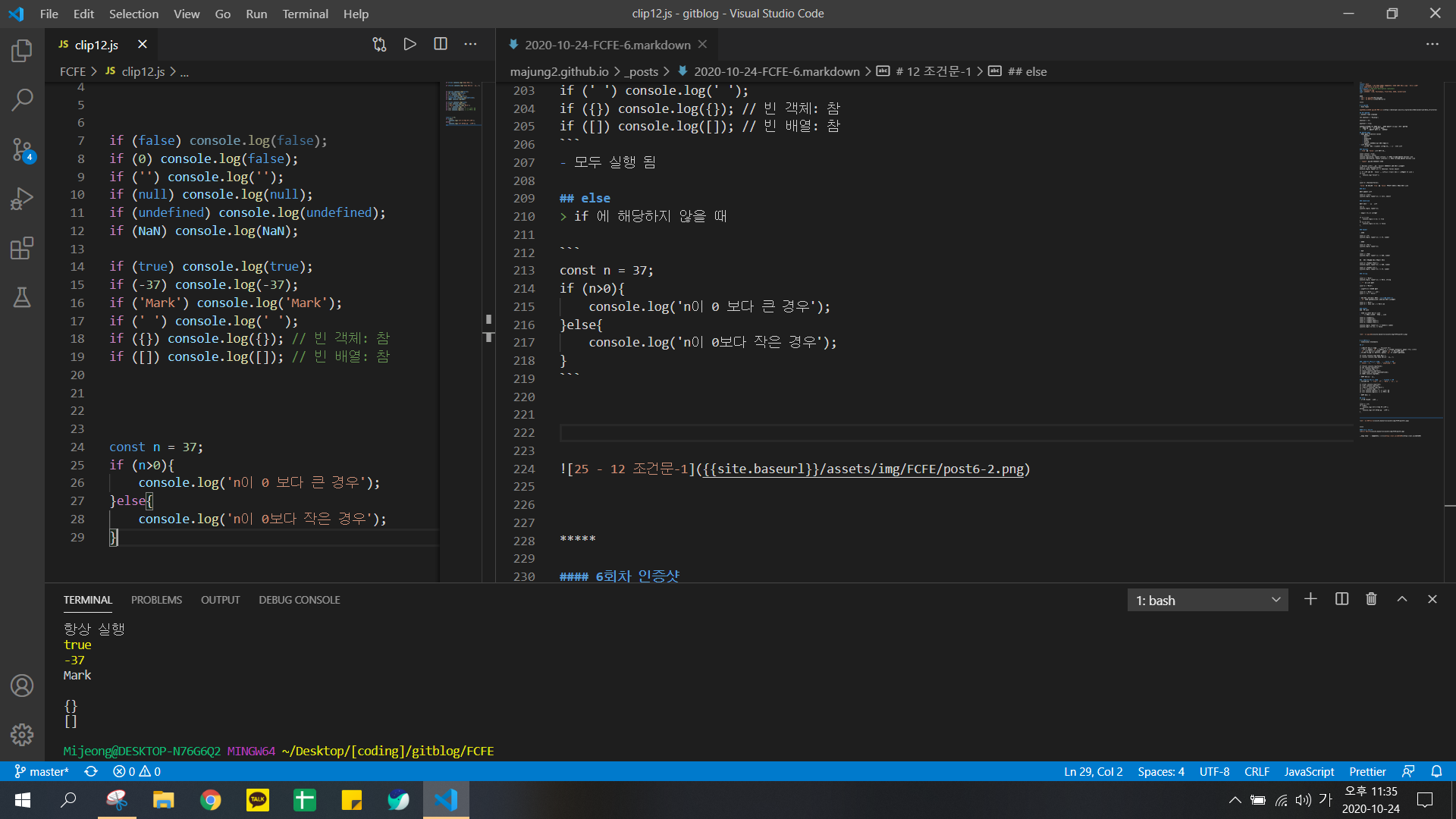Open the Run menu

[256, 14]
